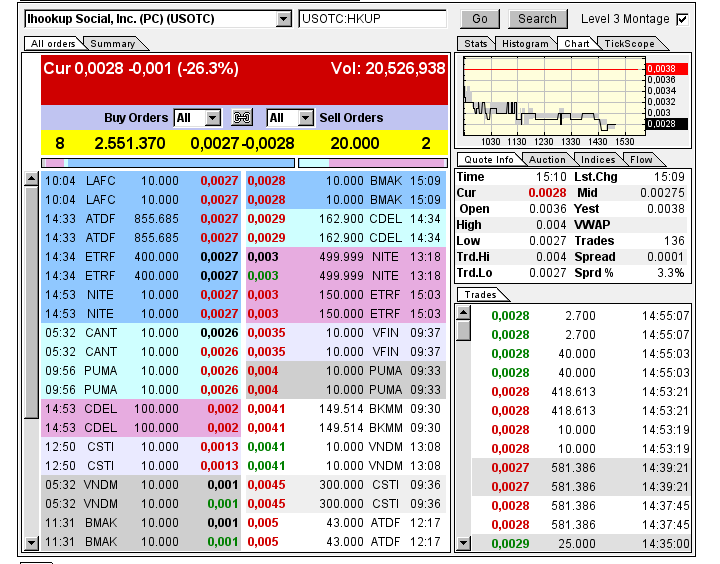Click the link icon between Buy and Sell Orders
This screenshot has width=720, height=564.
pyautogui.click(x=243, y=118)
